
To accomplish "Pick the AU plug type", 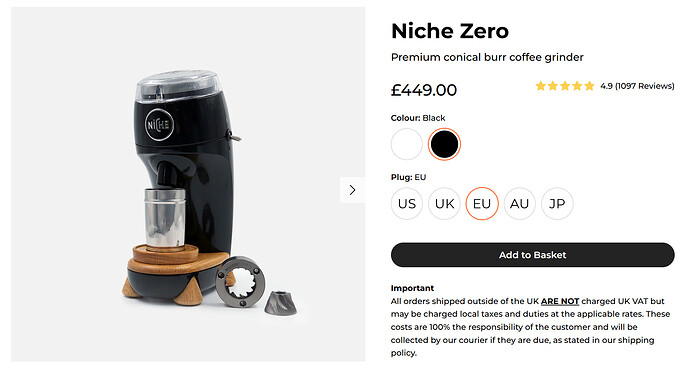I will tap(519, 204).
